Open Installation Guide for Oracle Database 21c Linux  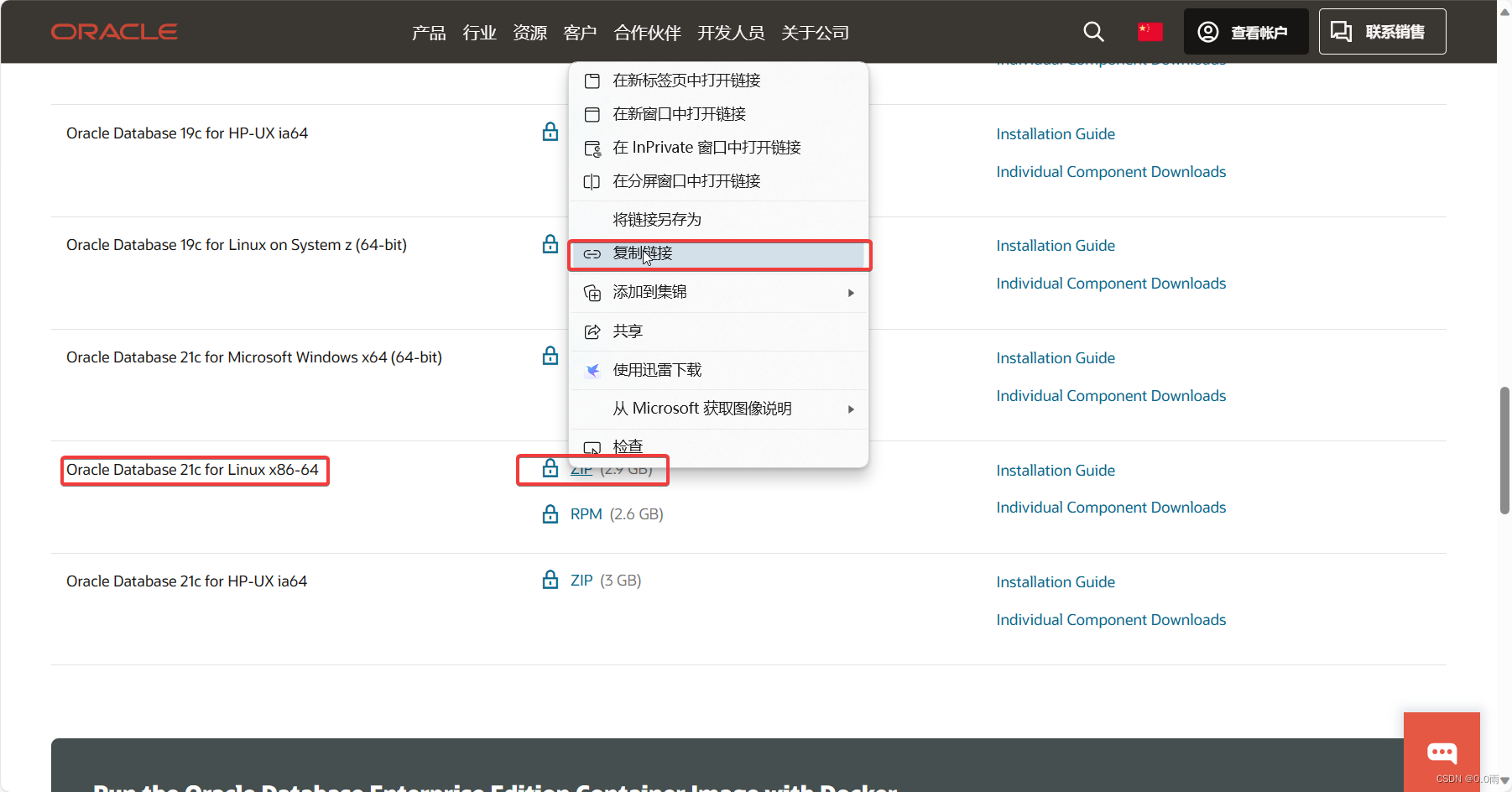[x=1055, y=470]
